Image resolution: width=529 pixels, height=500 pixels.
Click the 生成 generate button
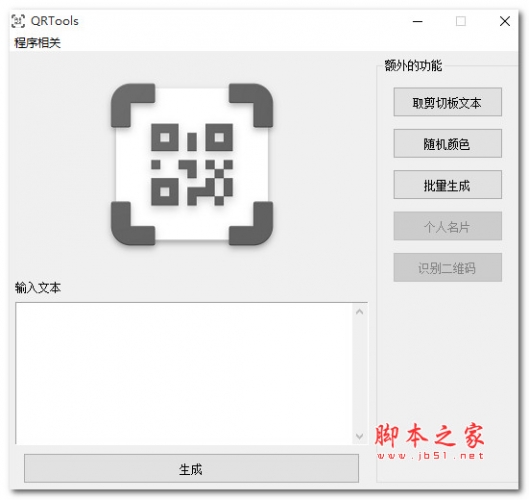click(191, 469)
